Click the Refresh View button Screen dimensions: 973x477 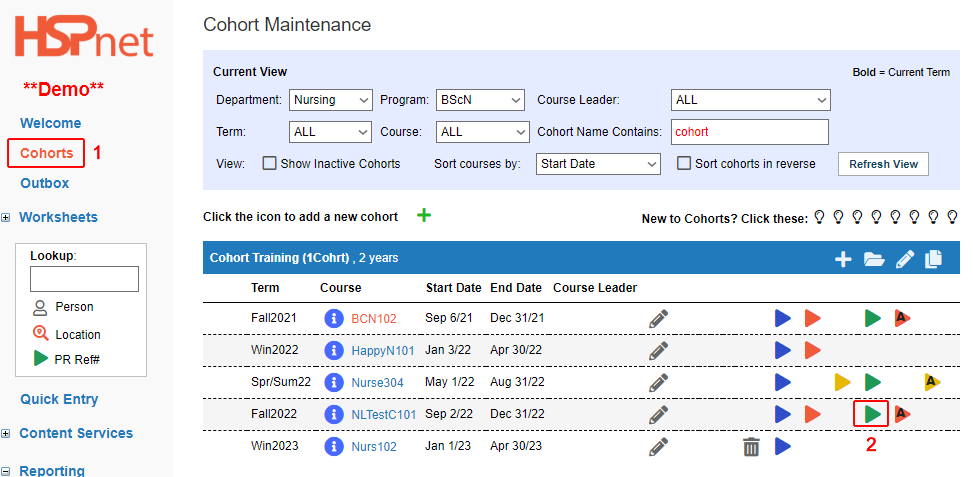[883, 164]
